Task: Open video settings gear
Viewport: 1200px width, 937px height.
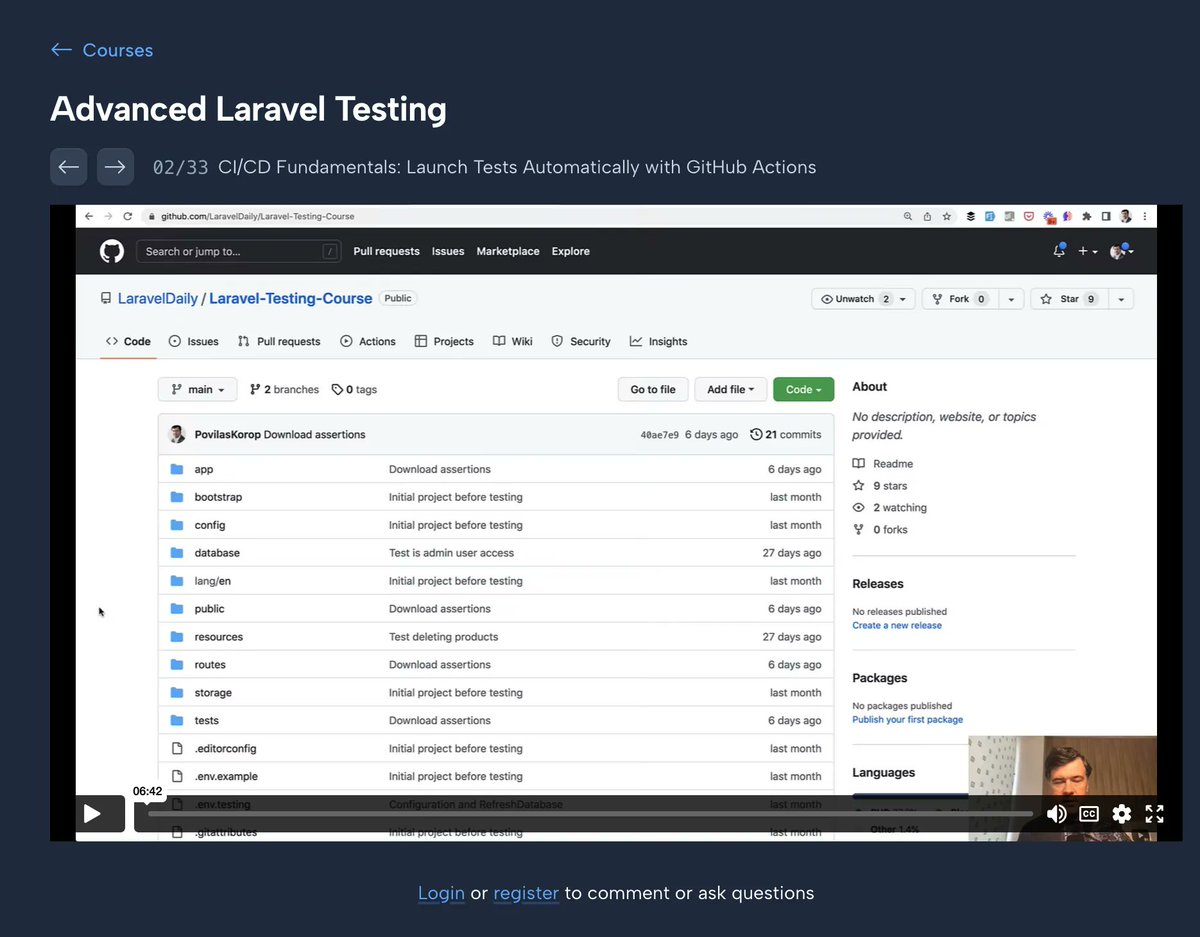Action: point(1122,814)
